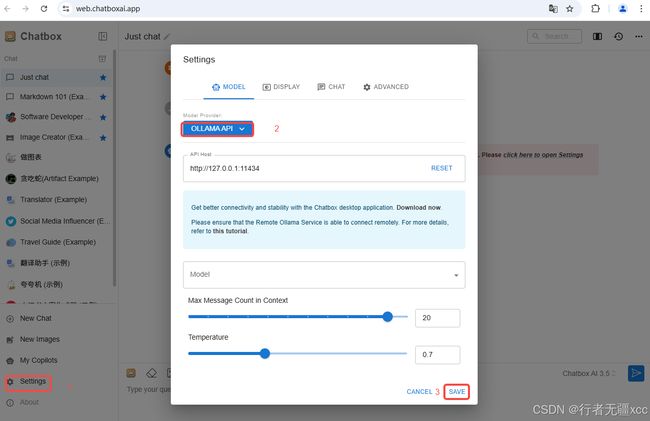This screenshot has width=650, height=421.
Task: Open Settings in the sidebar
Action: 28,382
